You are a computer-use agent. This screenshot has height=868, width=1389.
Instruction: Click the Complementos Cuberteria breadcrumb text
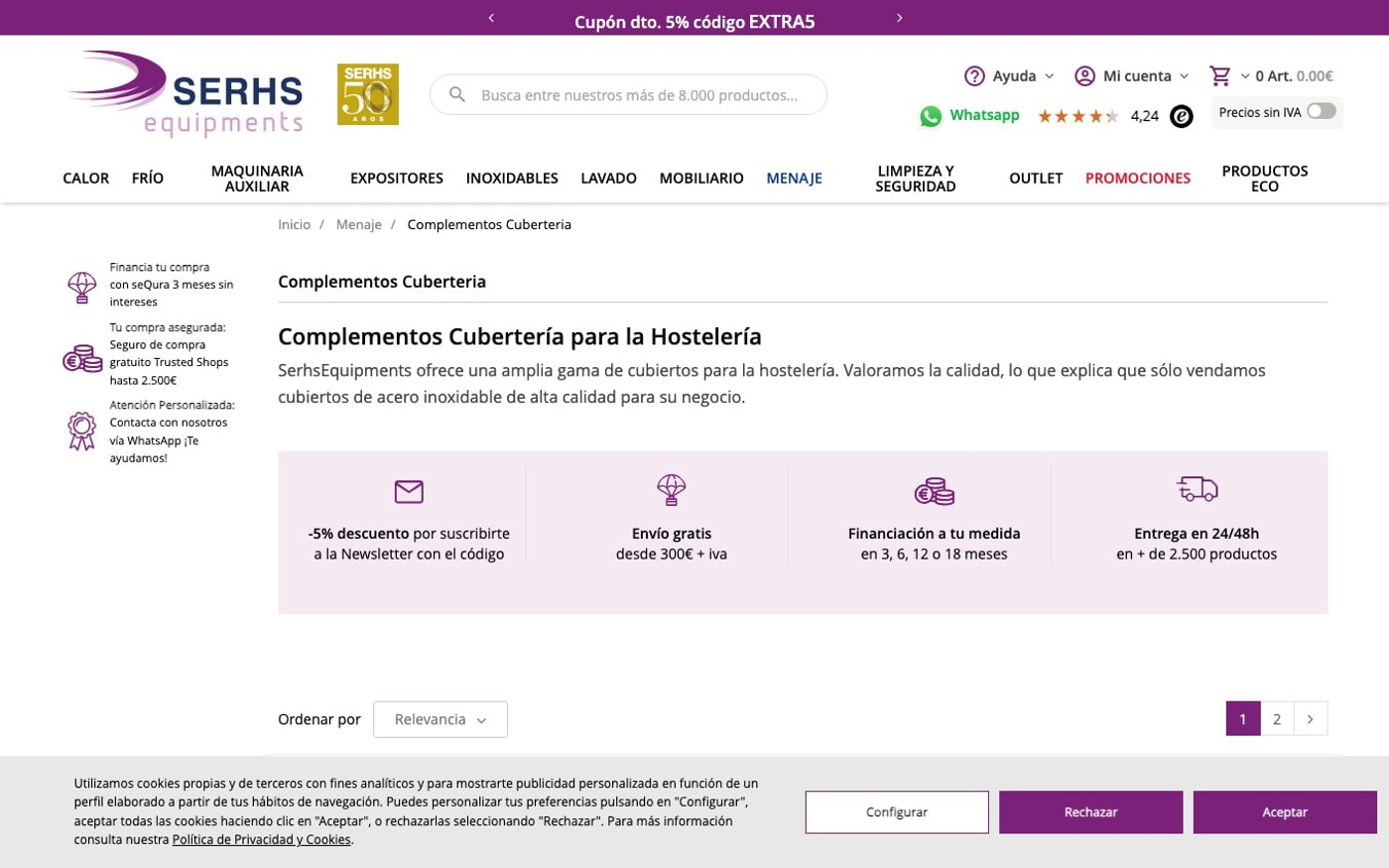(x=489, y=225)
